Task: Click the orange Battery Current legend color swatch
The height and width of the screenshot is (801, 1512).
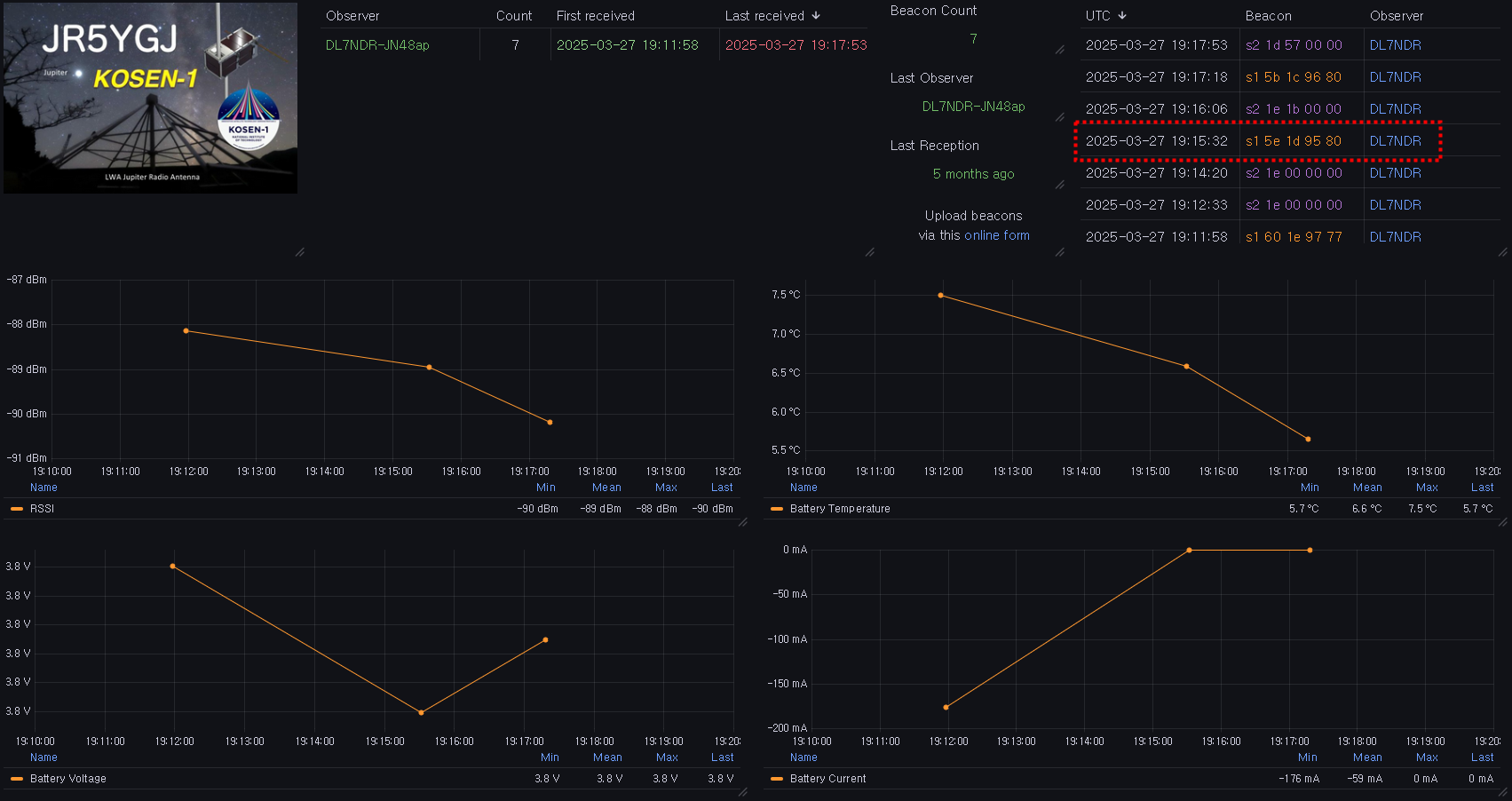Action: point(777,779)
